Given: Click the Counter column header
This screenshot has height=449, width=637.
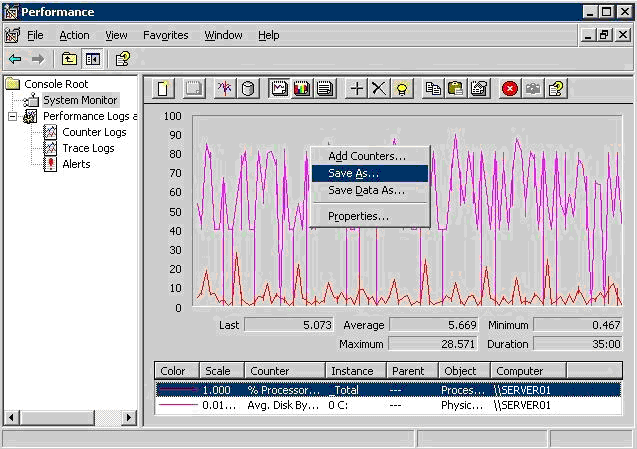Looking at the screenshot, I should 285,371.
